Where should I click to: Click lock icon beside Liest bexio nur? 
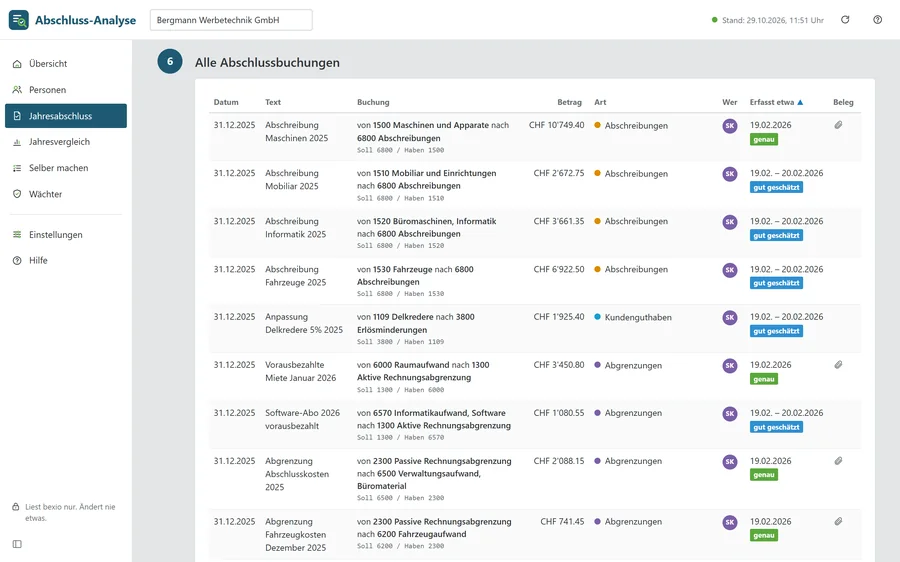coord(16,507)
